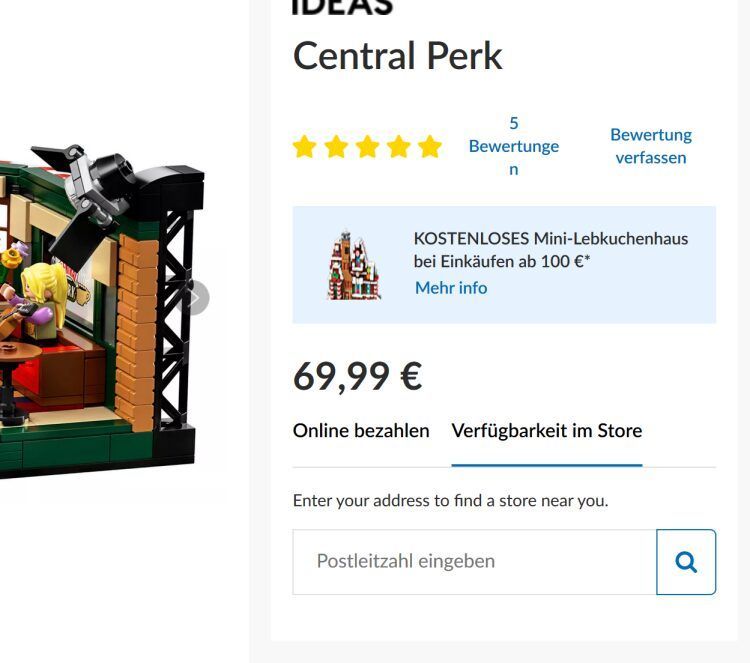Click the store address instruction text

[451, 500]
